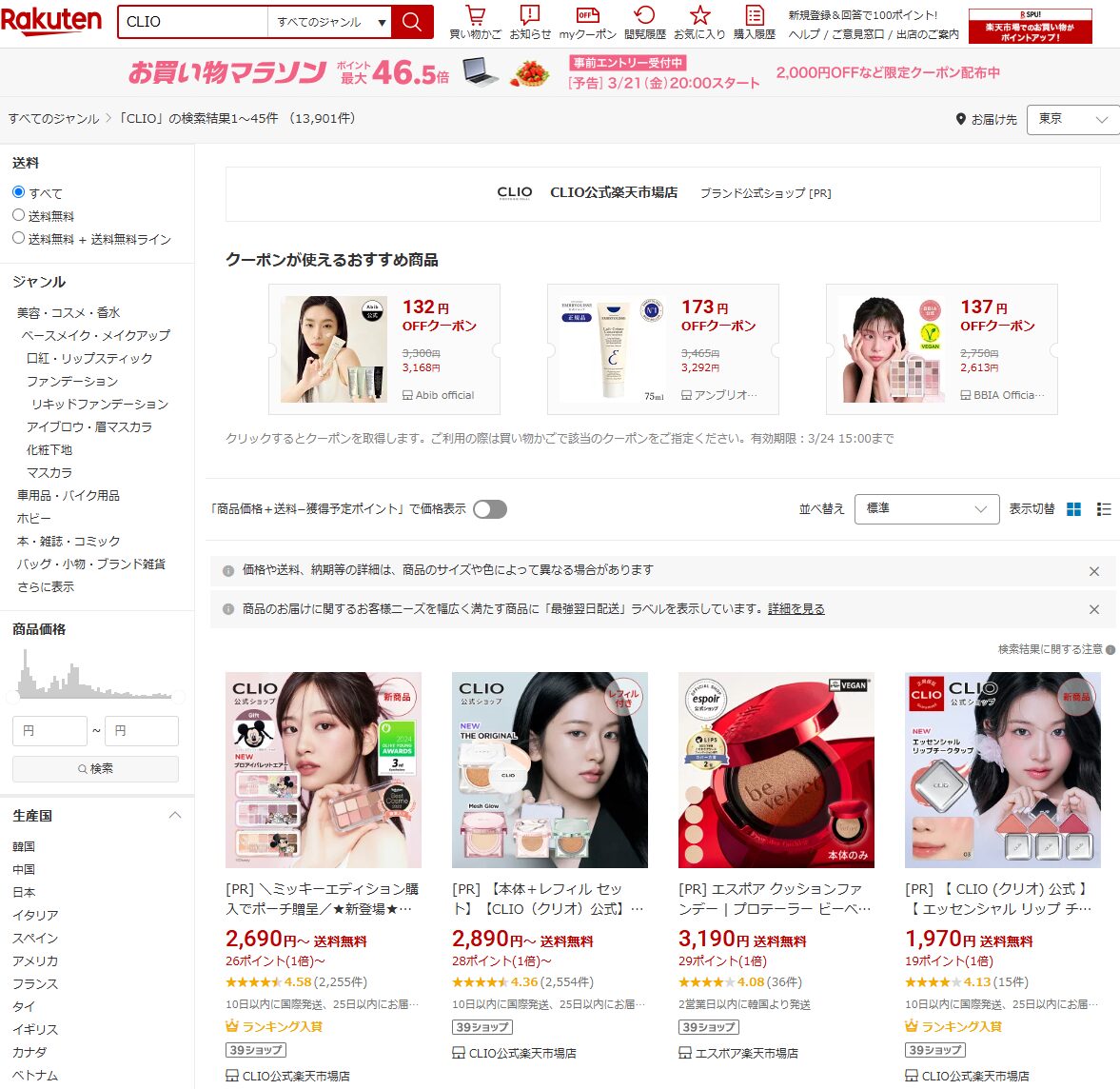1120x1089 pixels.
Task: Get the 137円 OFF BBIA coupon
Action: click(x=941, y=349)
